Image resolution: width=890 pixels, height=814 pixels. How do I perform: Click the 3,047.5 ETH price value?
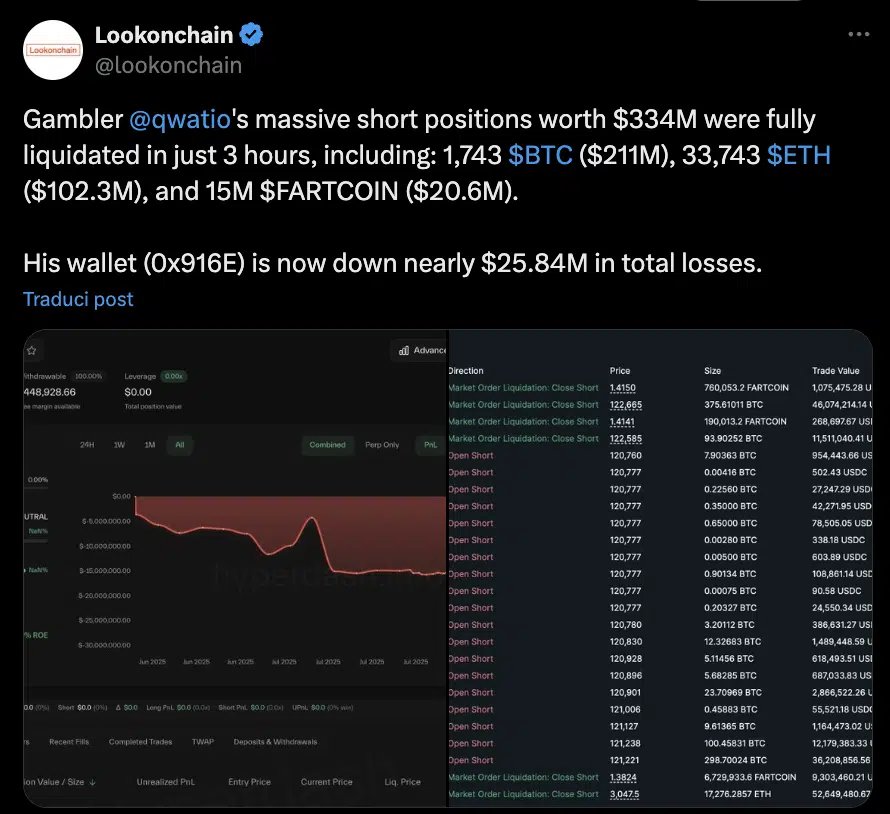point(622,794)
